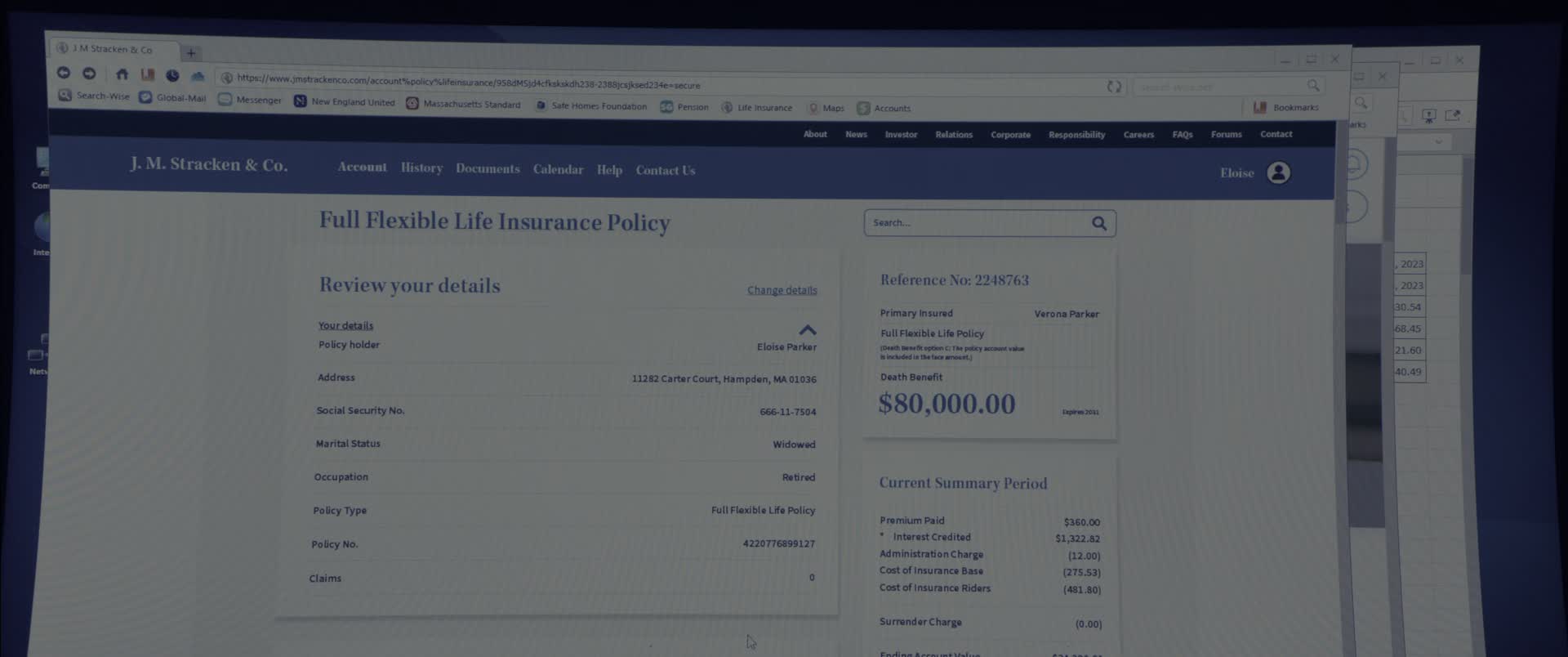
Task: Open the Account navigation menu
Action: [x=362, y=167]
